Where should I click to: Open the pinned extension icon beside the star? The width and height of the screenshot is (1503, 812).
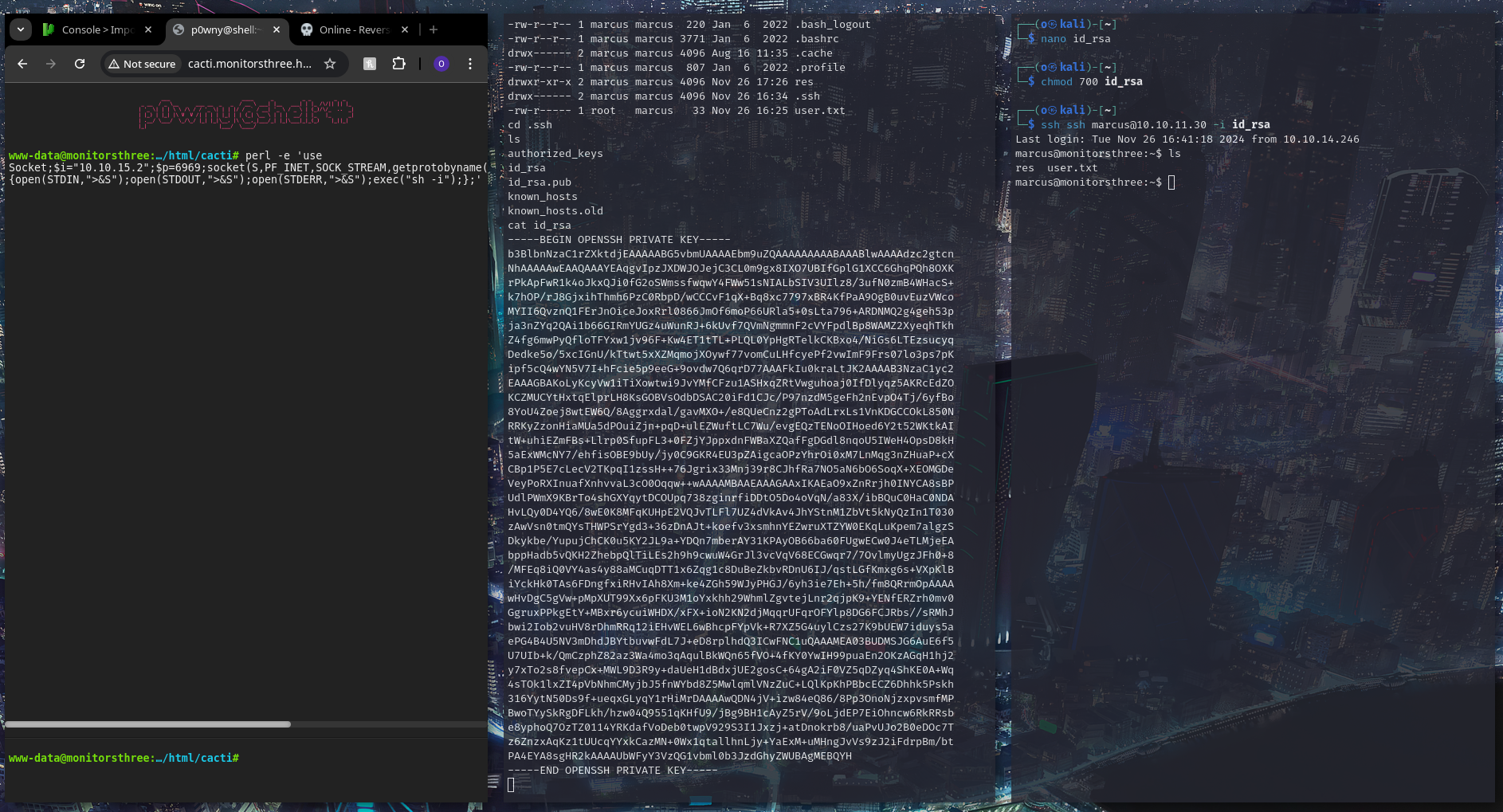(x=370, y=64)
